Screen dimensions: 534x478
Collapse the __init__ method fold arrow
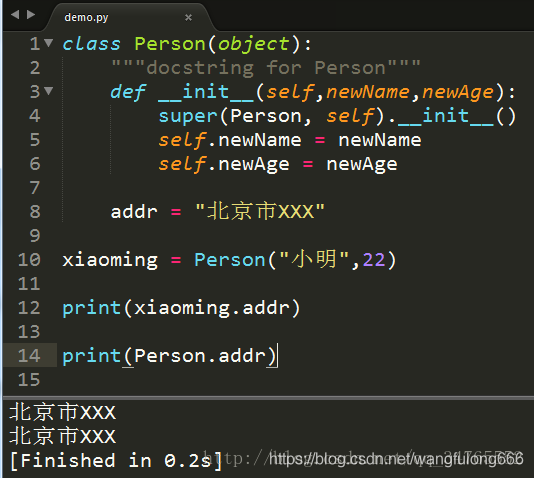click(x=49, y=91)
